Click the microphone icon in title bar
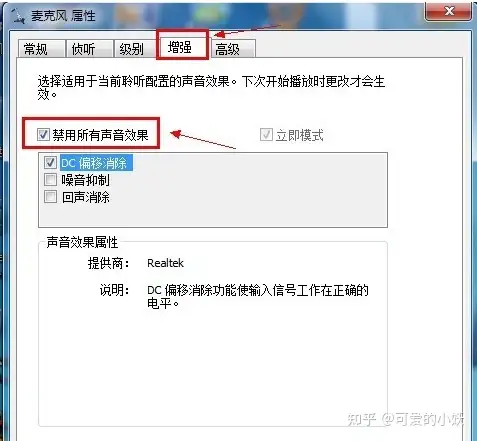This screenshot has height=441, width=477. (17, 15)
